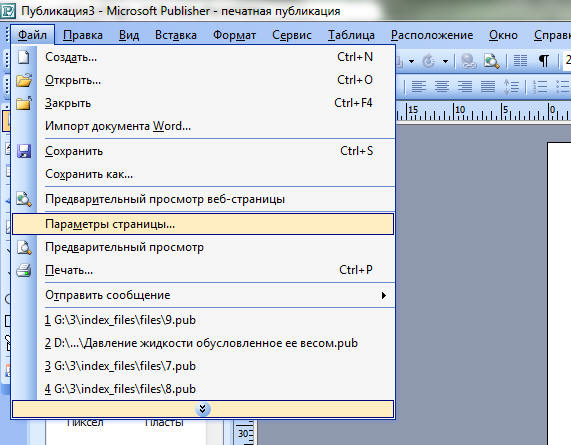This screenshot has height=445, width=571.
Task: Click the printer icon beside Печать
Action: point(24,271)
